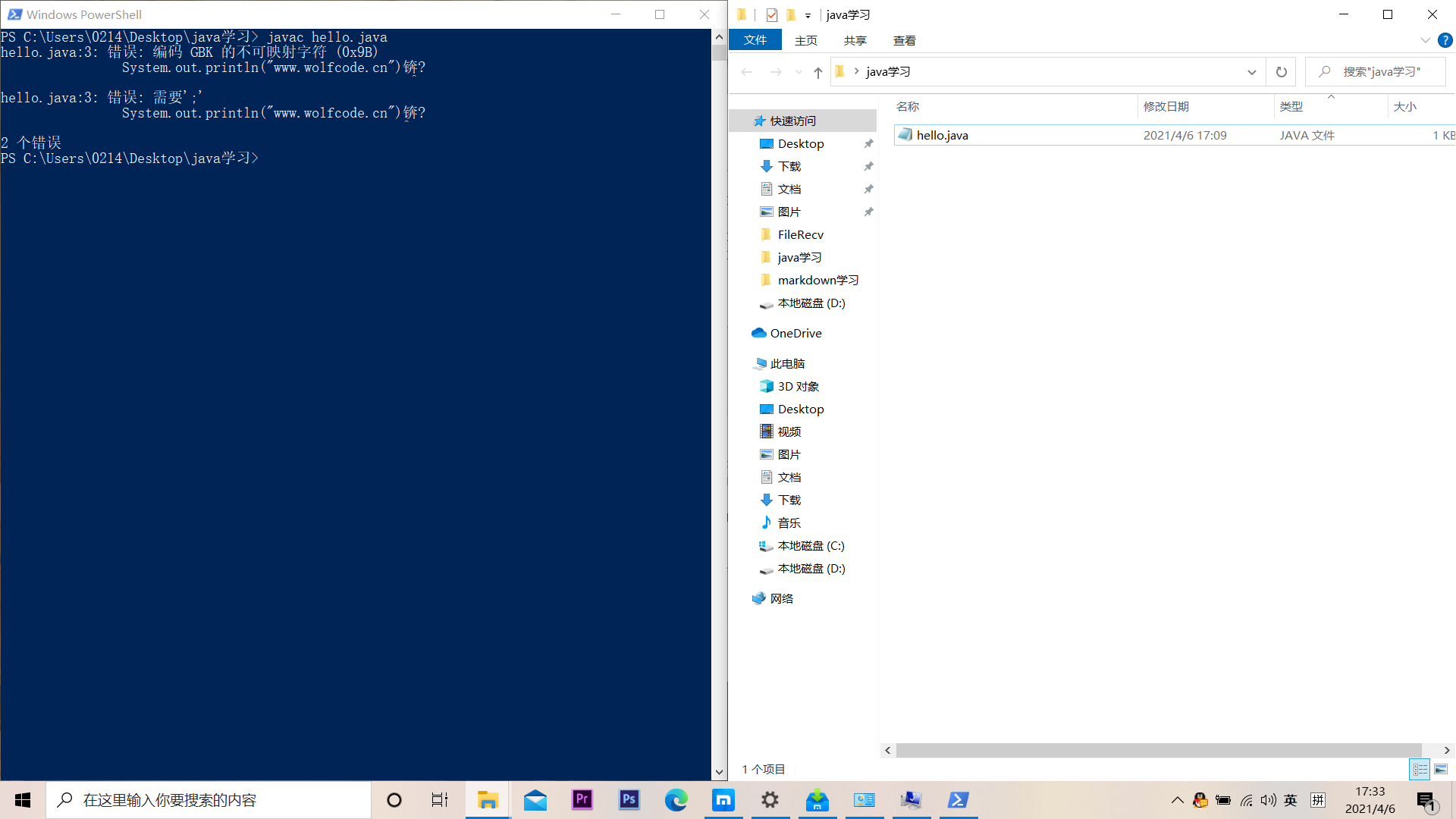
Task: Open Explorer help question-mark icon
Action: click(1445, 40)
